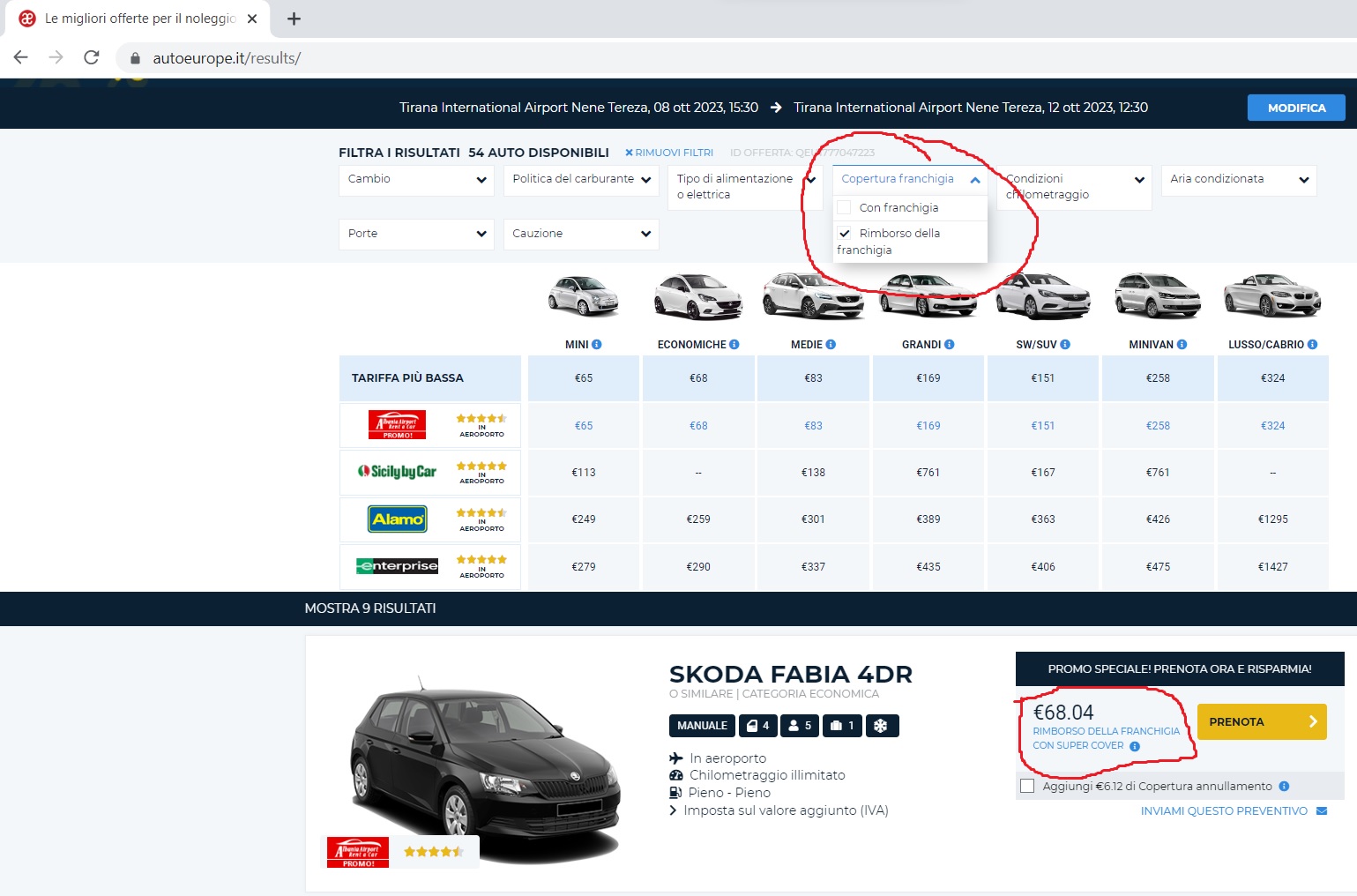Close the Le migliori offerte tab

tap(252, 19)
